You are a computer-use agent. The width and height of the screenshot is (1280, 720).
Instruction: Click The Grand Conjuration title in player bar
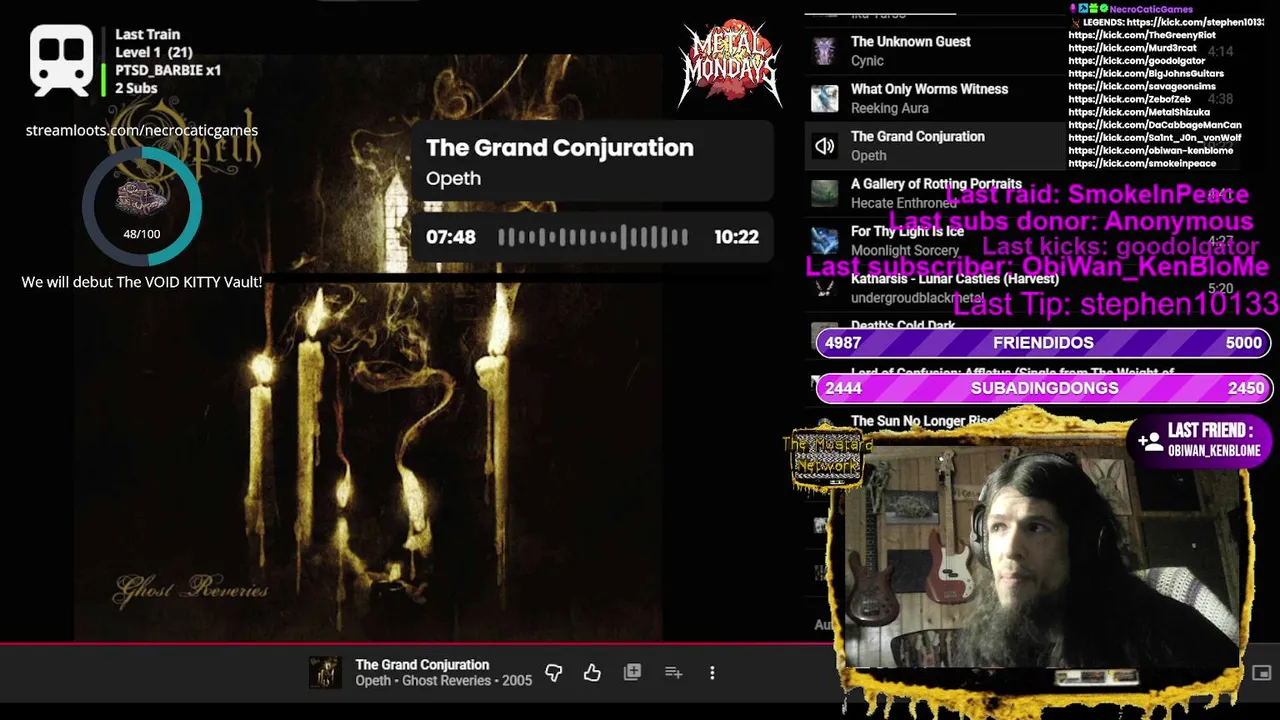click(x=422, y=665)
